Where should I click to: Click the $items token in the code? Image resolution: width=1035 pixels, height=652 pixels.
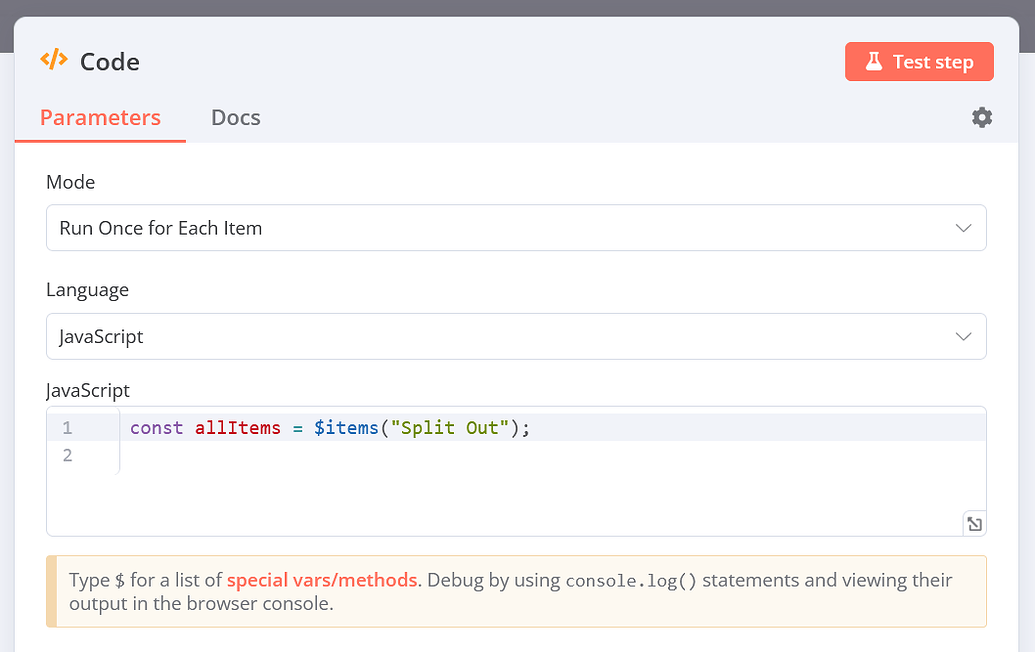[347, 427]
